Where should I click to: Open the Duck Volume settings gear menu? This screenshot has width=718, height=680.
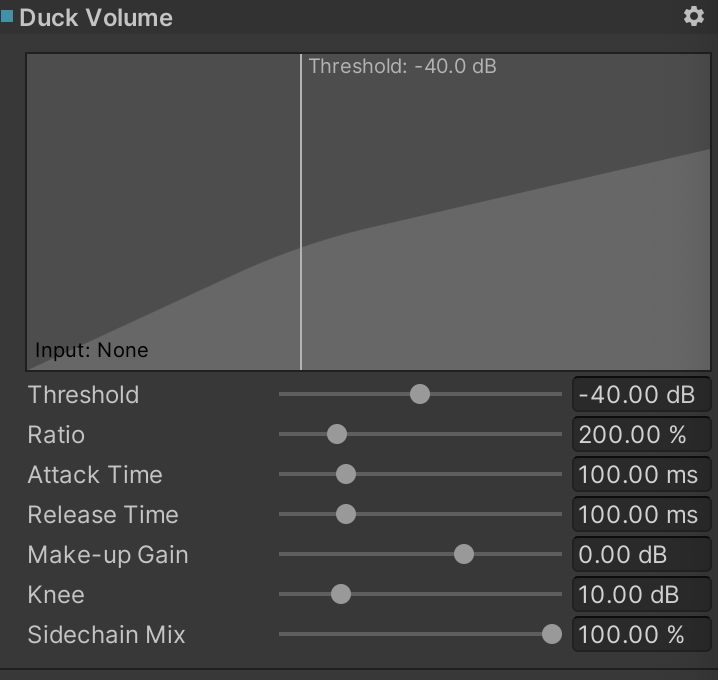pos(694,16)
